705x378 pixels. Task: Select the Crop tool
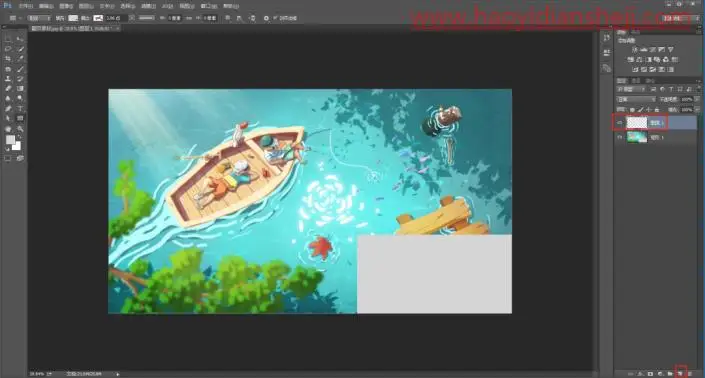click(8, 59)
